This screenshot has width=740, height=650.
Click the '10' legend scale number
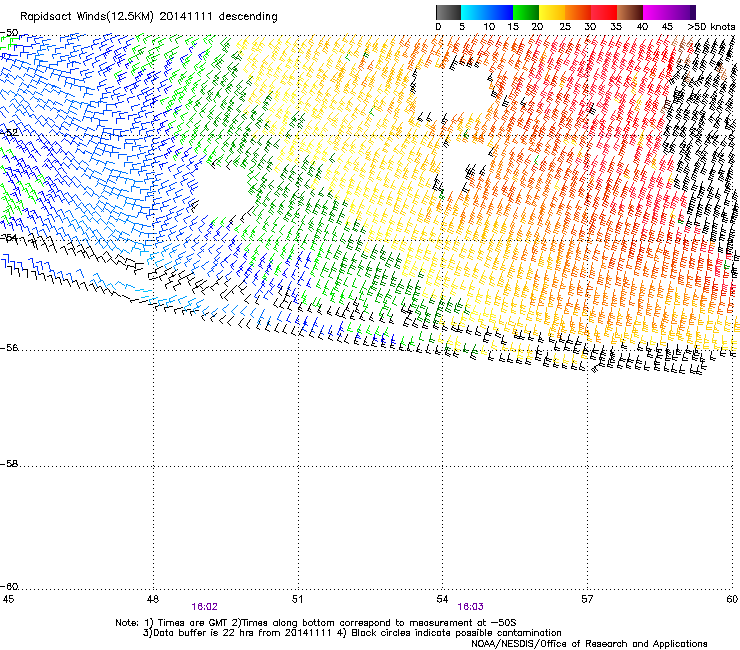[x=489, y=27]
